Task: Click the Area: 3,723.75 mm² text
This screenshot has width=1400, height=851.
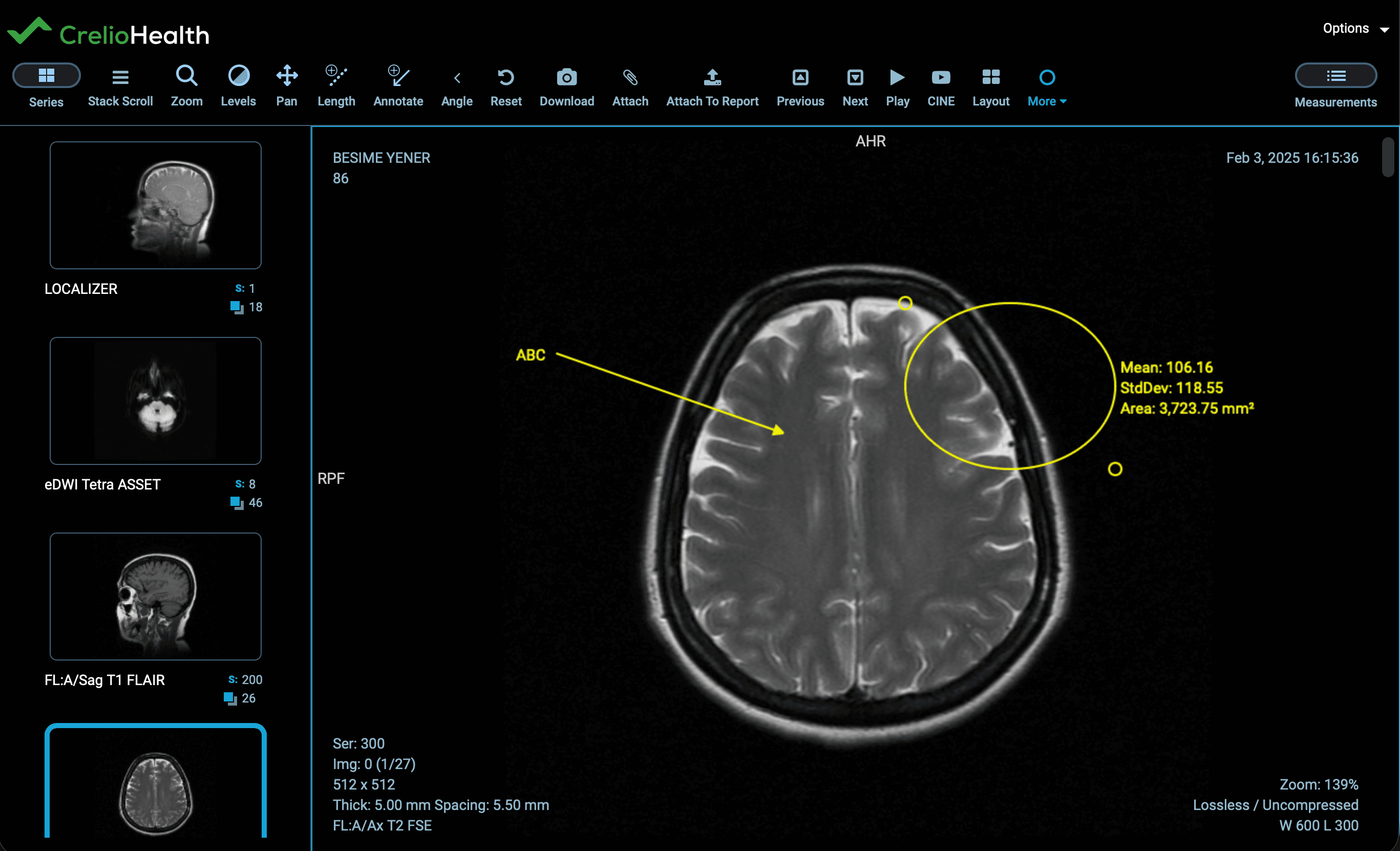Action: 1186,409
